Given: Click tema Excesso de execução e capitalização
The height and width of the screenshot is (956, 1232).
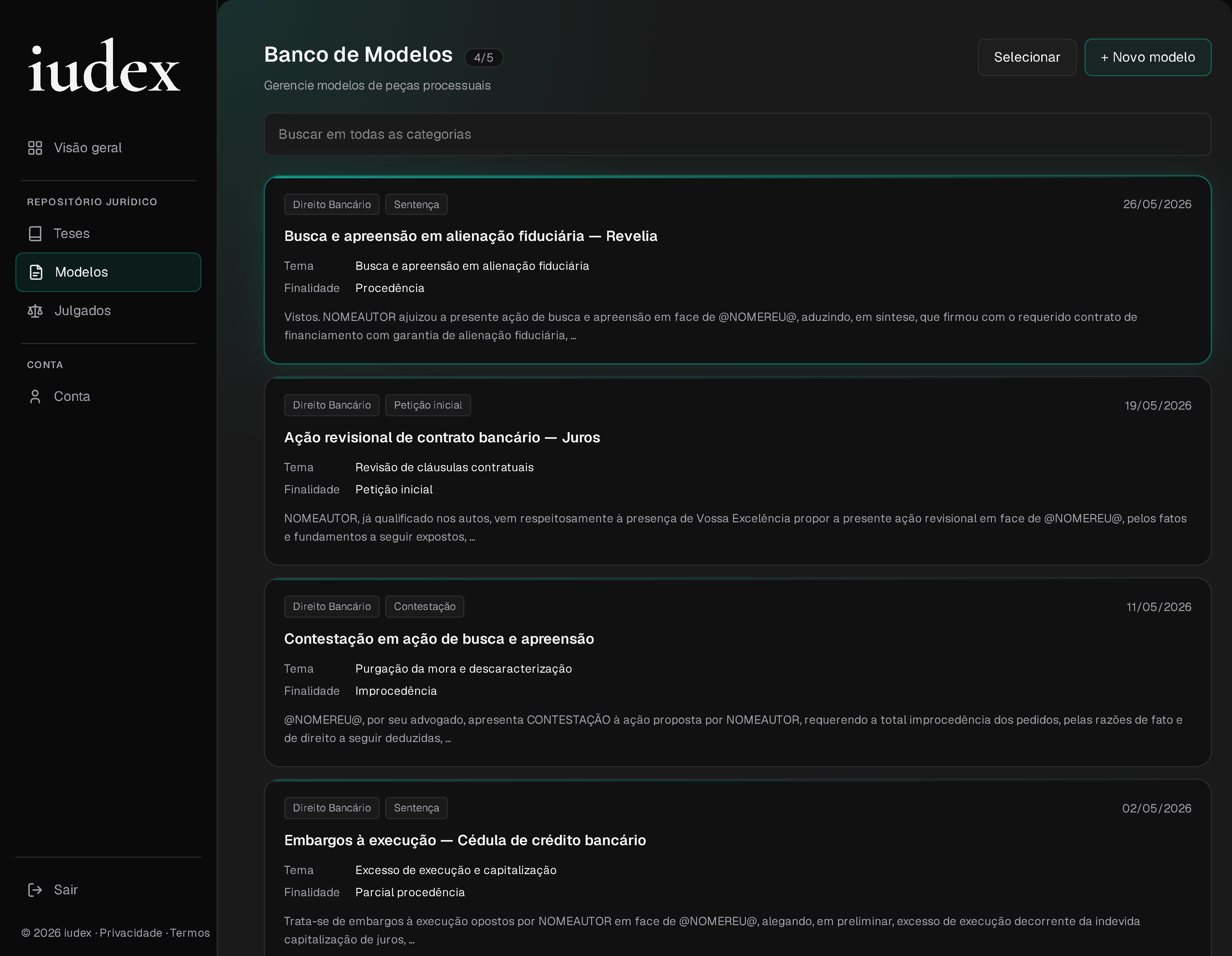Looking at the screenshot, I should click(x=456, y=870).
